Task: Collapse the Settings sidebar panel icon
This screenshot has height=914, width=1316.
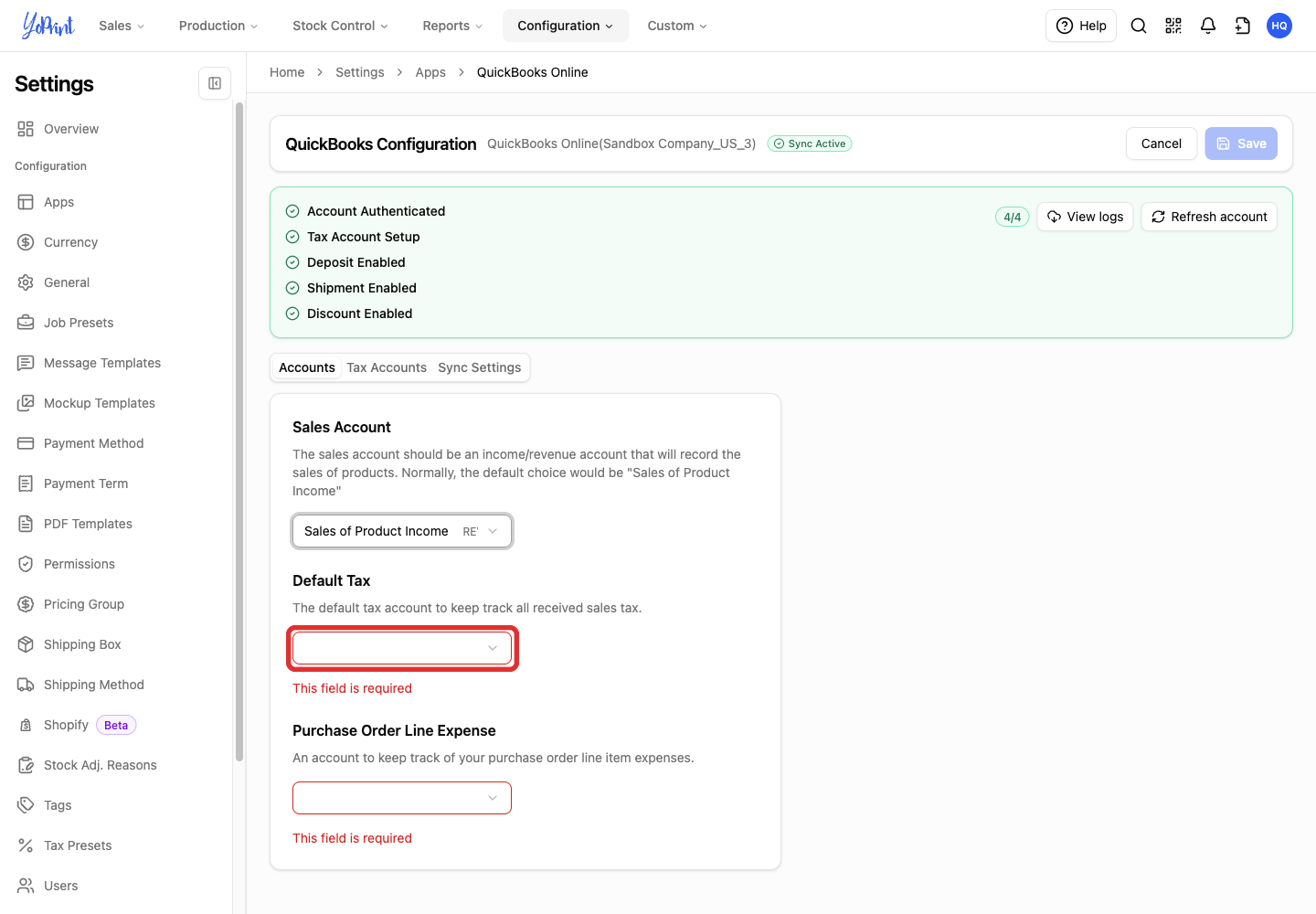Action: [x=215, y=83]
